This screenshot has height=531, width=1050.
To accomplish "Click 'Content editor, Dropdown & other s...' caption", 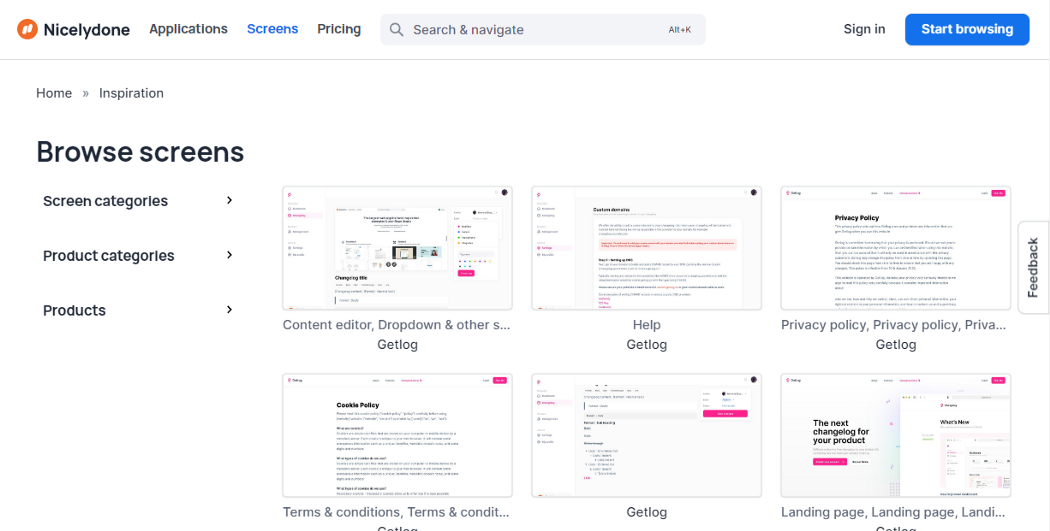I will tap(396, 325).
